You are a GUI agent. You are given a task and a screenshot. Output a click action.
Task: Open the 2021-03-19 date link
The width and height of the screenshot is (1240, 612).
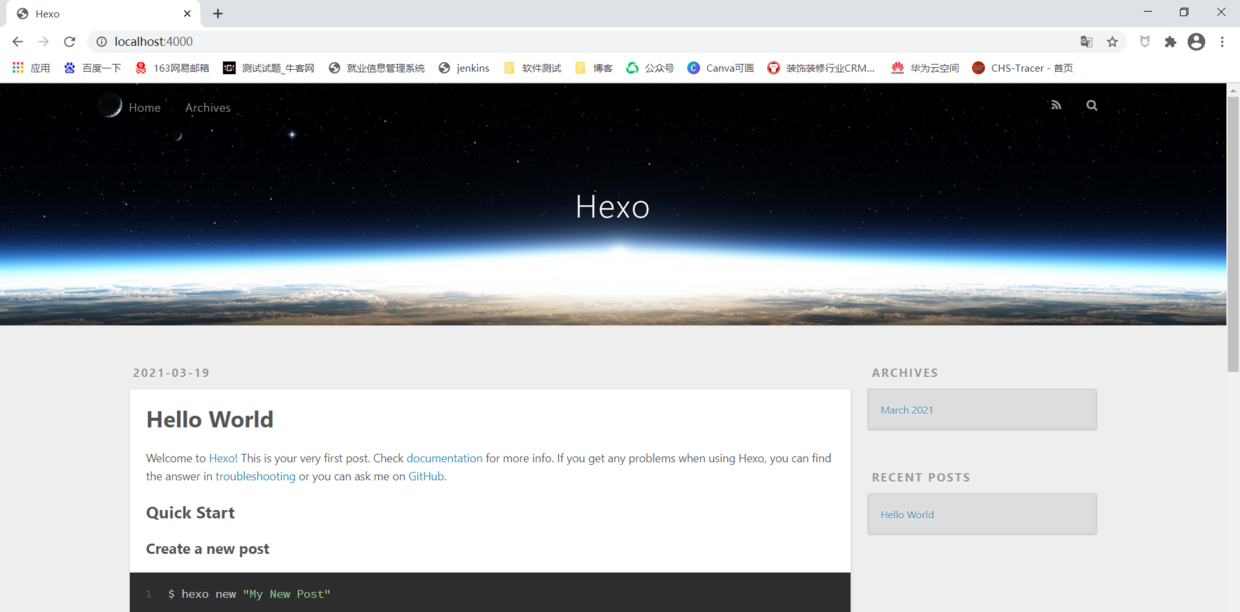[x=171, y=373]
